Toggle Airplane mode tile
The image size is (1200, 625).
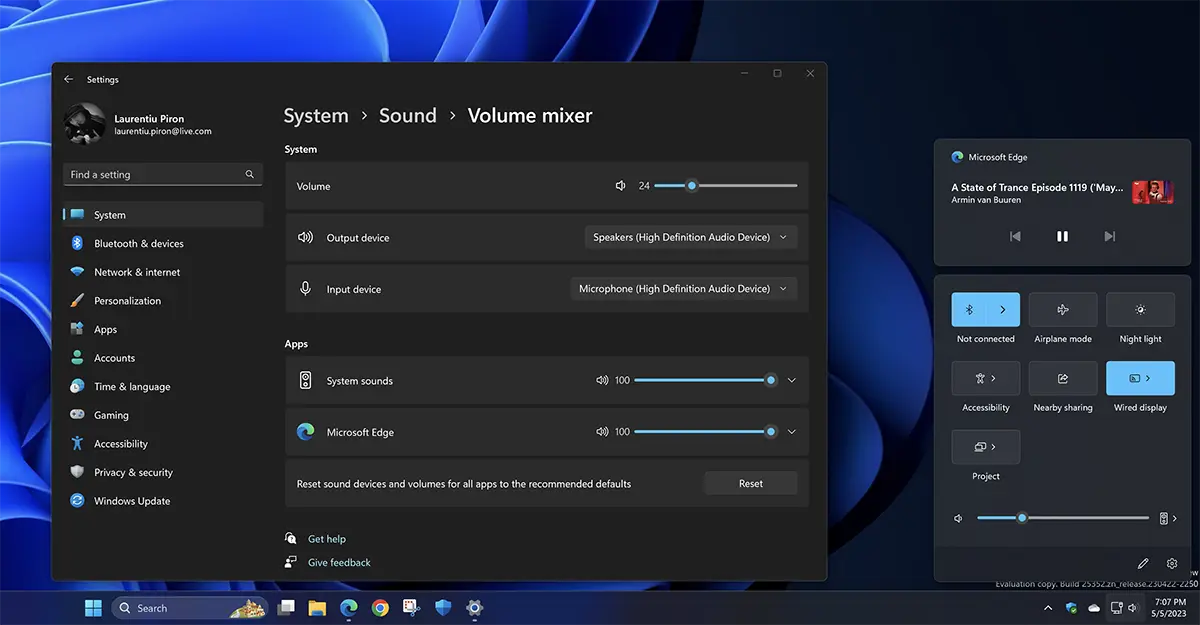[x=1063, y=310]
